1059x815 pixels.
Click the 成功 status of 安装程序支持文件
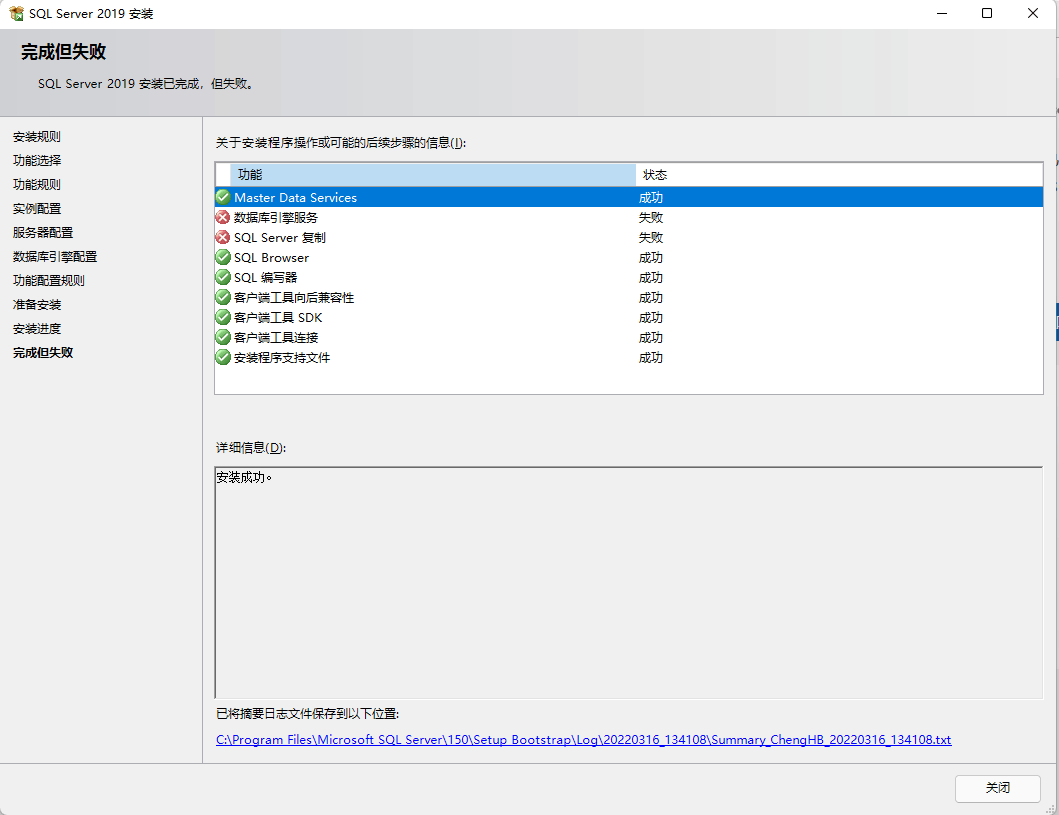tap(651, 357)
